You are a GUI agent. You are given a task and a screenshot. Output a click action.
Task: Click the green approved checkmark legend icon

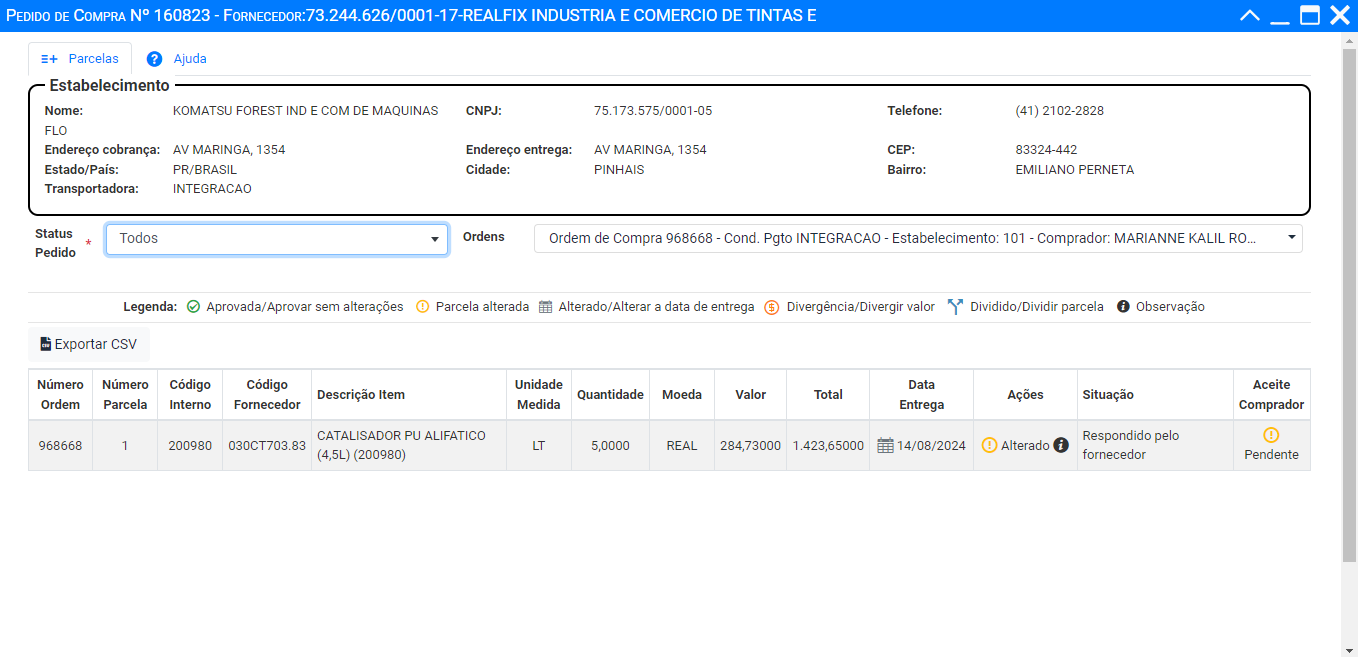point(194,307)
